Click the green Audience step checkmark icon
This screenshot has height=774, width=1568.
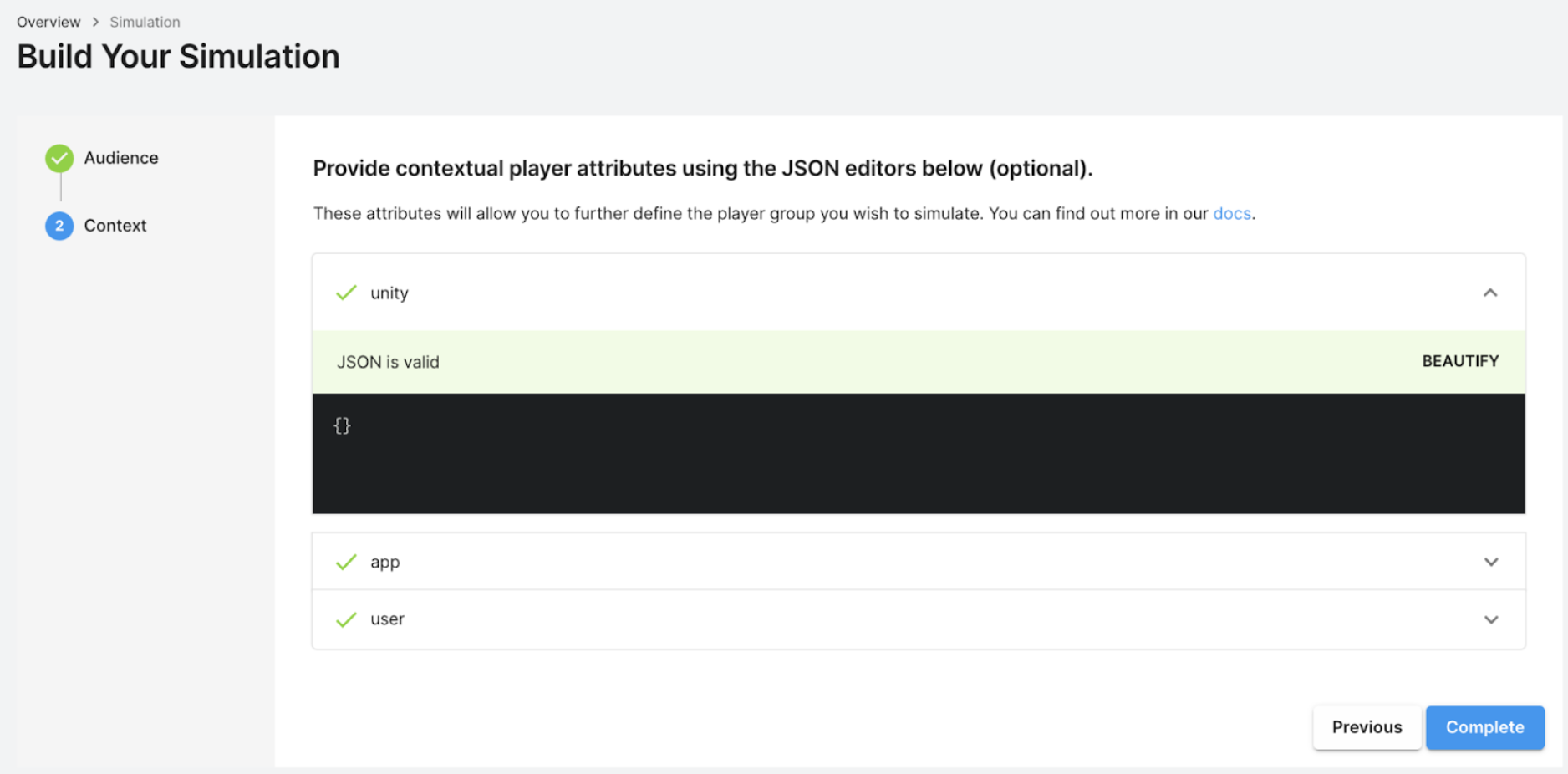tap(59, 158)
